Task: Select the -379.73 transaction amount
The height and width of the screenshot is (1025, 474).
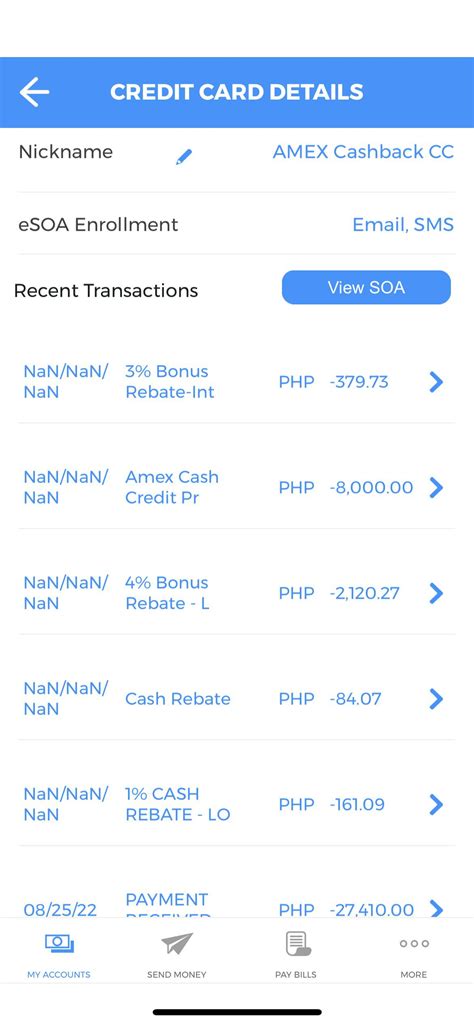Action: [359, 382]
